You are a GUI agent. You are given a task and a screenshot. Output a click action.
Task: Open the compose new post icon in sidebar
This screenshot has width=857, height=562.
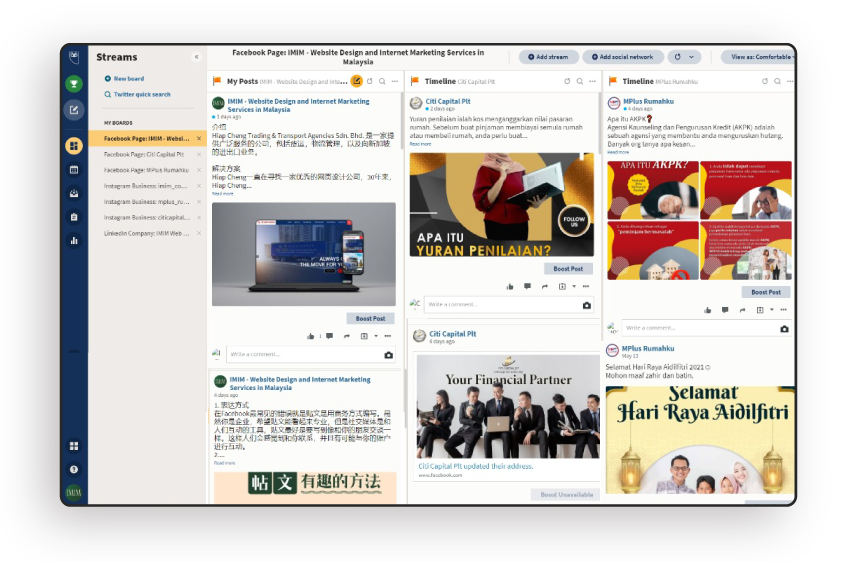pyautogui.click(x=74, y=110)
